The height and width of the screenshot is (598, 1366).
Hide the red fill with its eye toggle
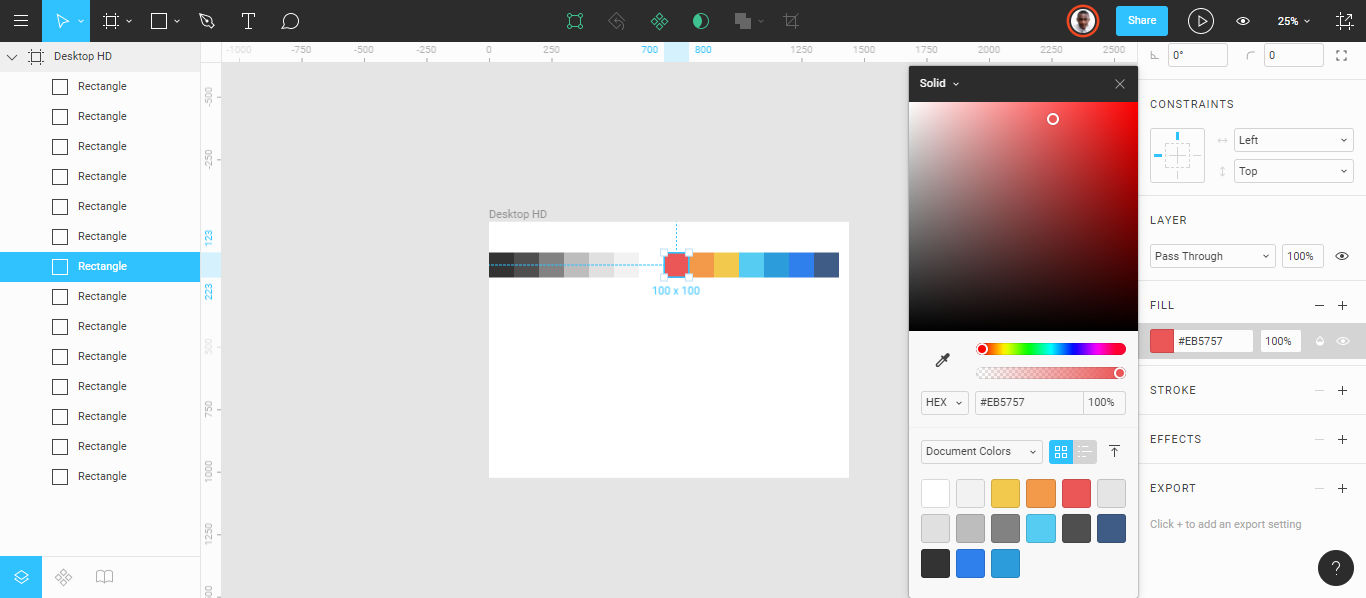pos(1342,340)
